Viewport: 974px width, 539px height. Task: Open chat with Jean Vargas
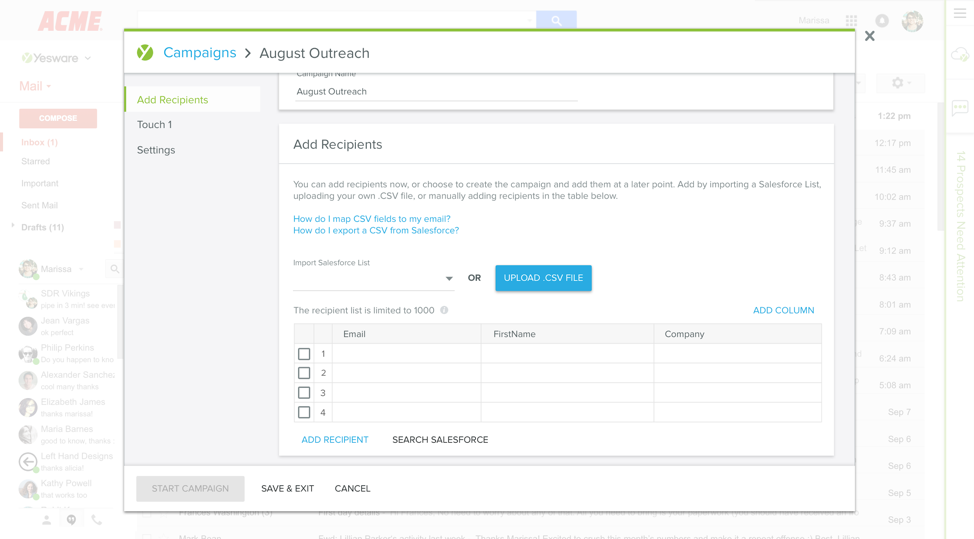(67, 326)
